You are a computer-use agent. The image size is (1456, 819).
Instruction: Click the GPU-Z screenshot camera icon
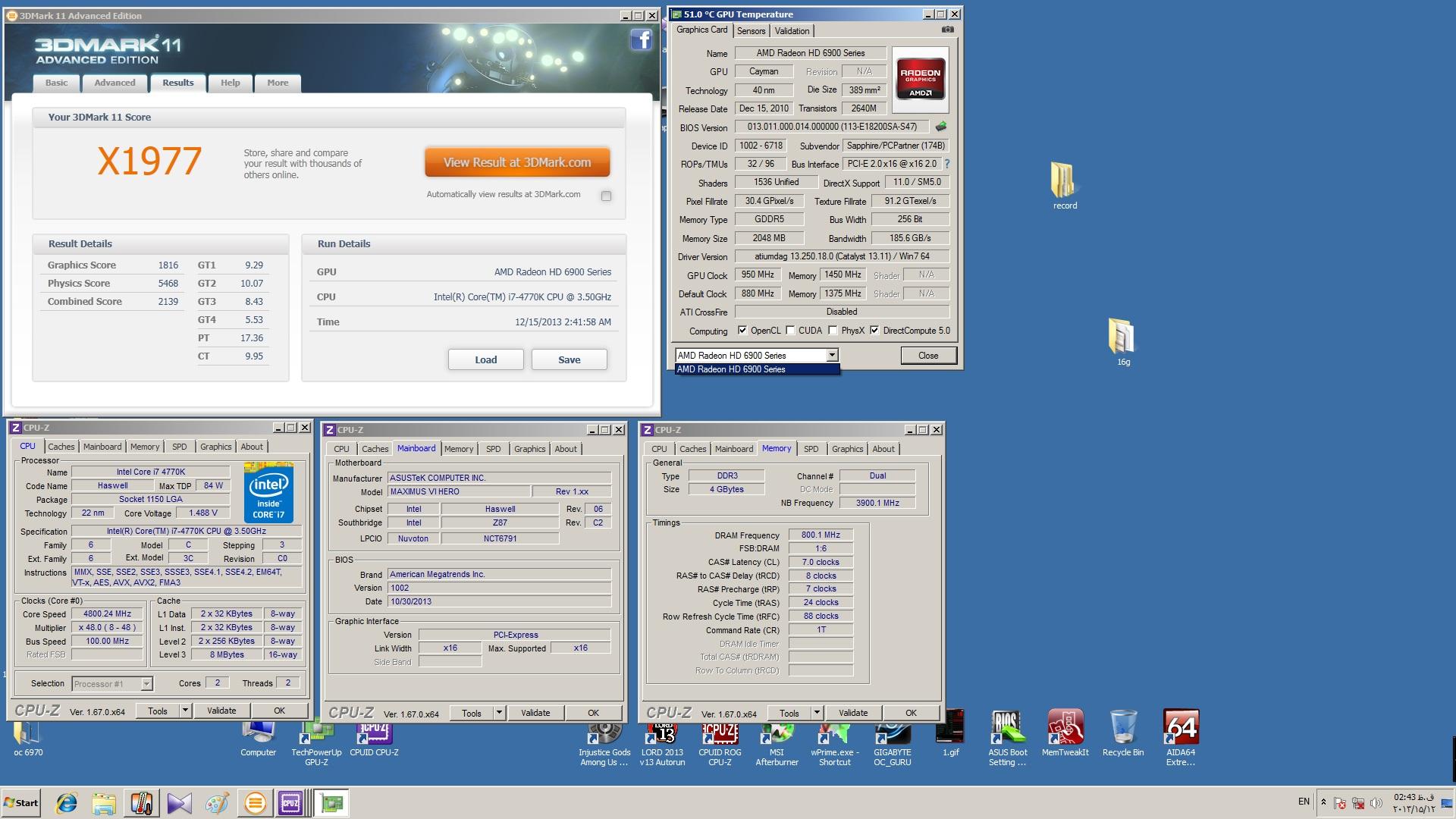click(x=947, y=30)
